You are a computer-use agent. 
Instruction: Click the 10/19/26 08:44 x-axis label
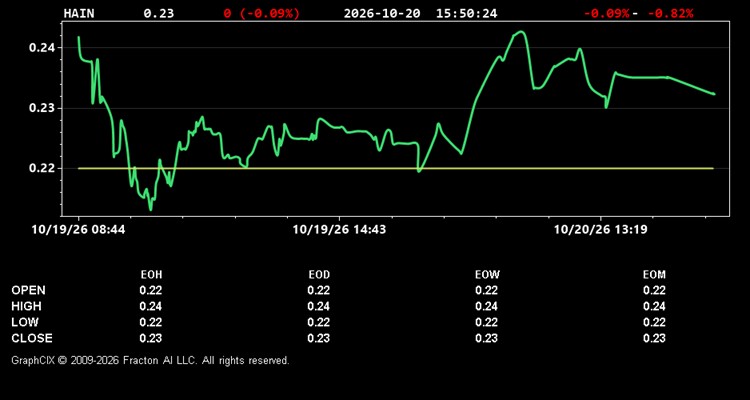(x=78, y=230)
